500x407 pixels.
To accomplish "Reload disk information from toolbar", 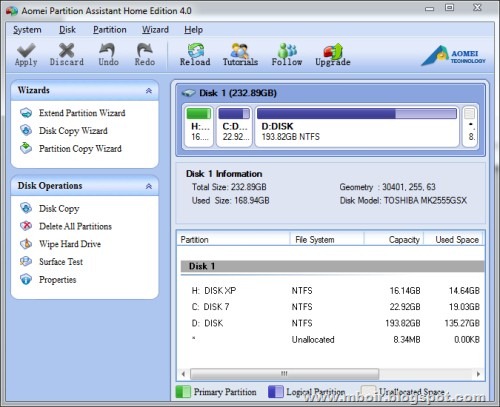I will coord(195,55).
